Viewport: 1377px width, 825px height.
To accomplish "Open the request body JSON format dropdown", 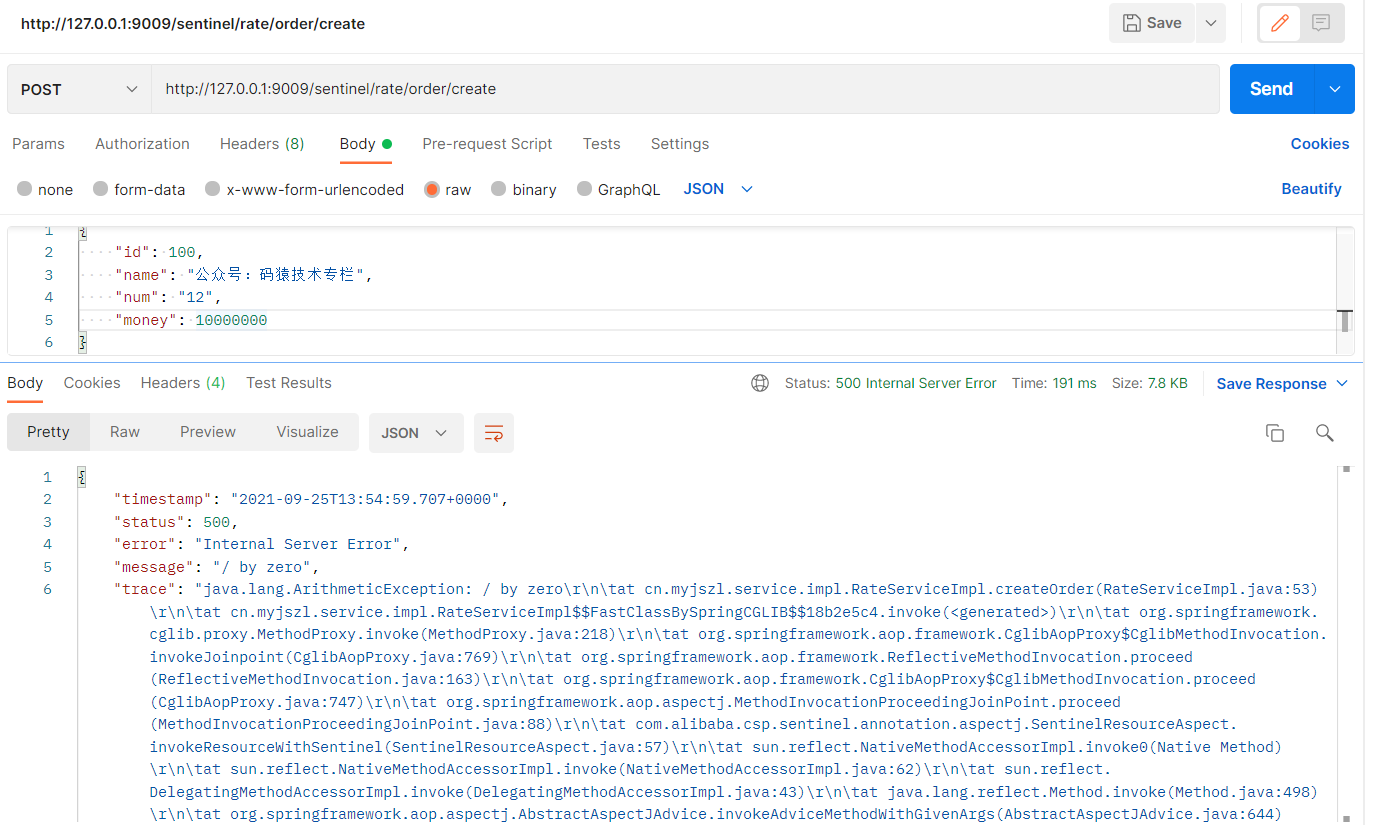I will [x=718, y=189].
